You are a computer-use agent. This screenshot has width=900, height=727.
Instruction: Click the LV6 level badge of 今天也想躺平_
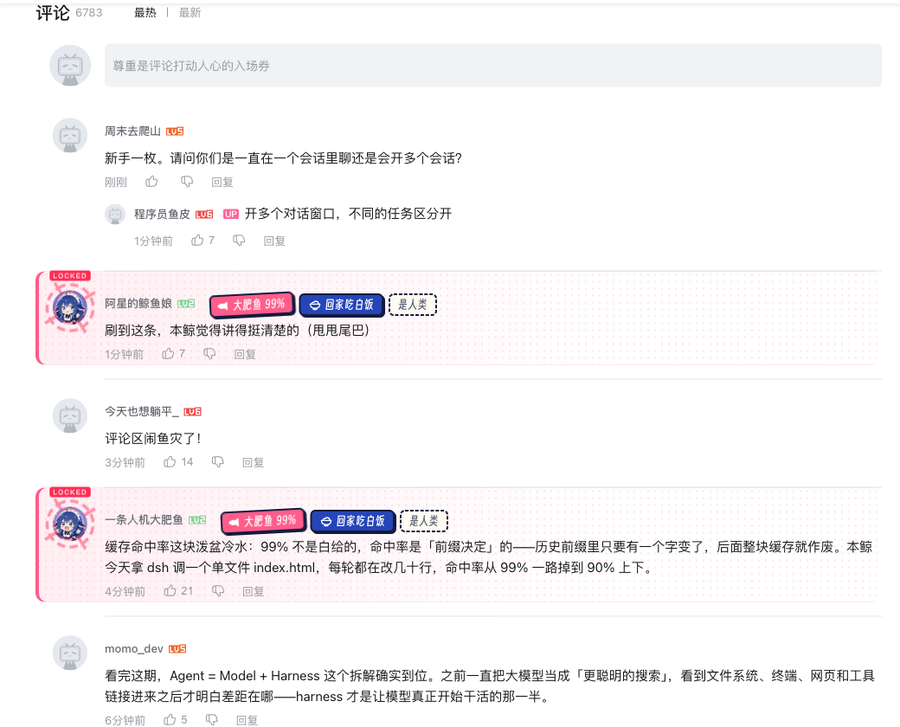coord(192,412)
